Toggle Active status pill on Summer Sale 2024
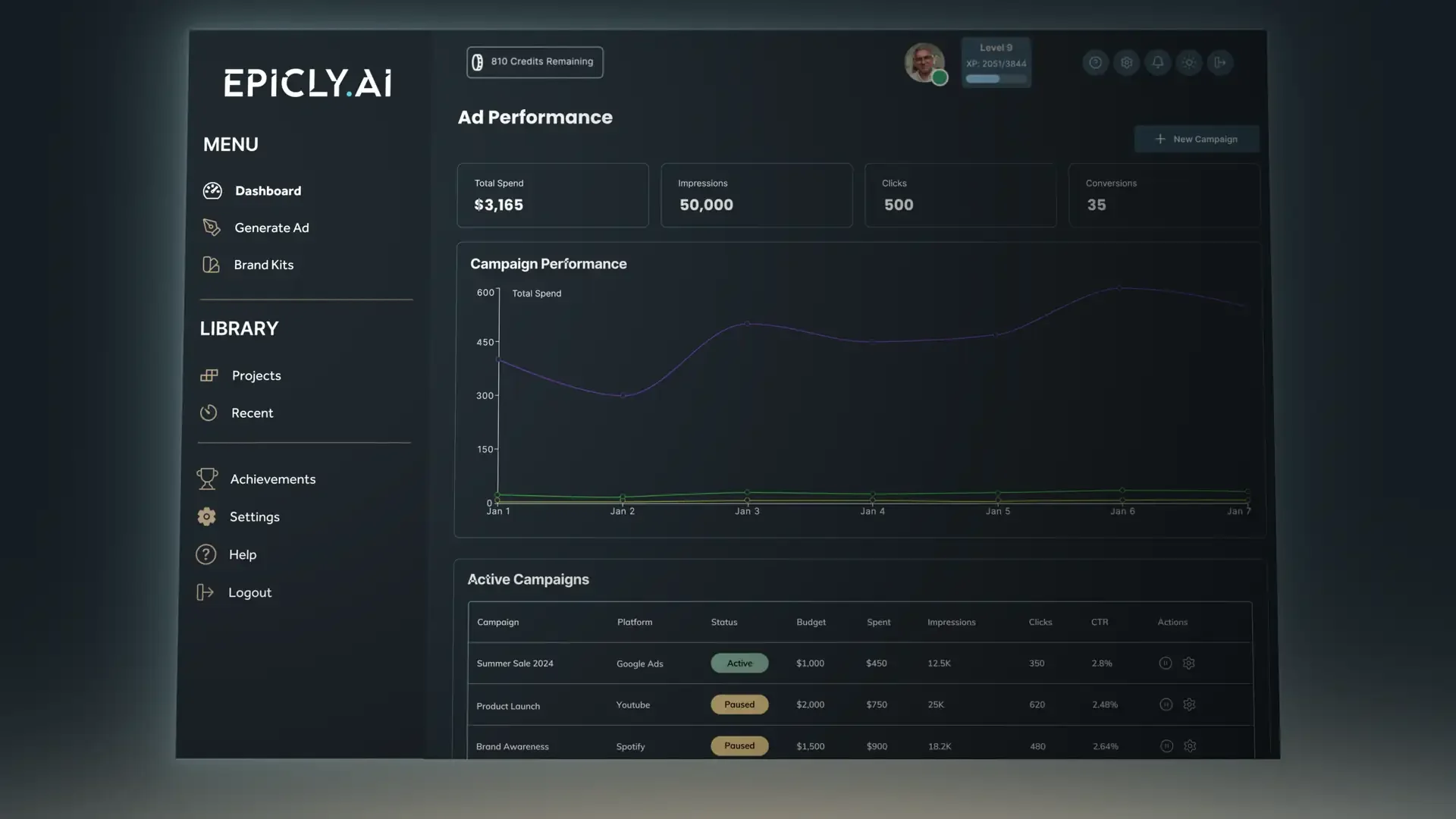This screenshot has width=1456, height=819. pyautogui.click(x=739, y=663)
